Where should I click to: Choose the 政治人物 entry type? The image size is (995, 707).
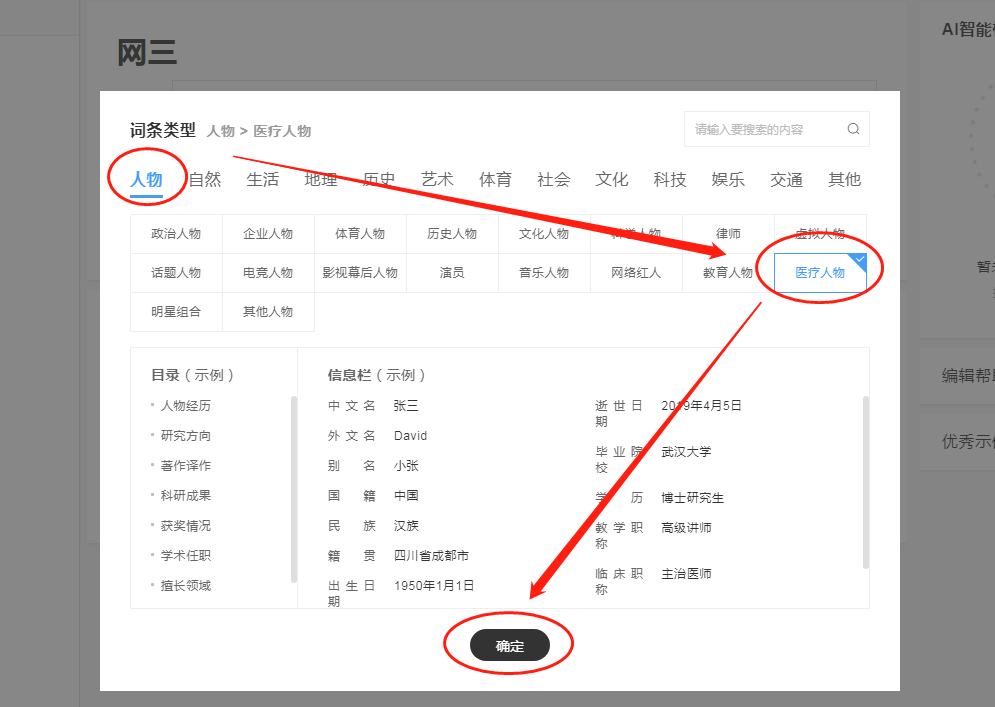176,234
